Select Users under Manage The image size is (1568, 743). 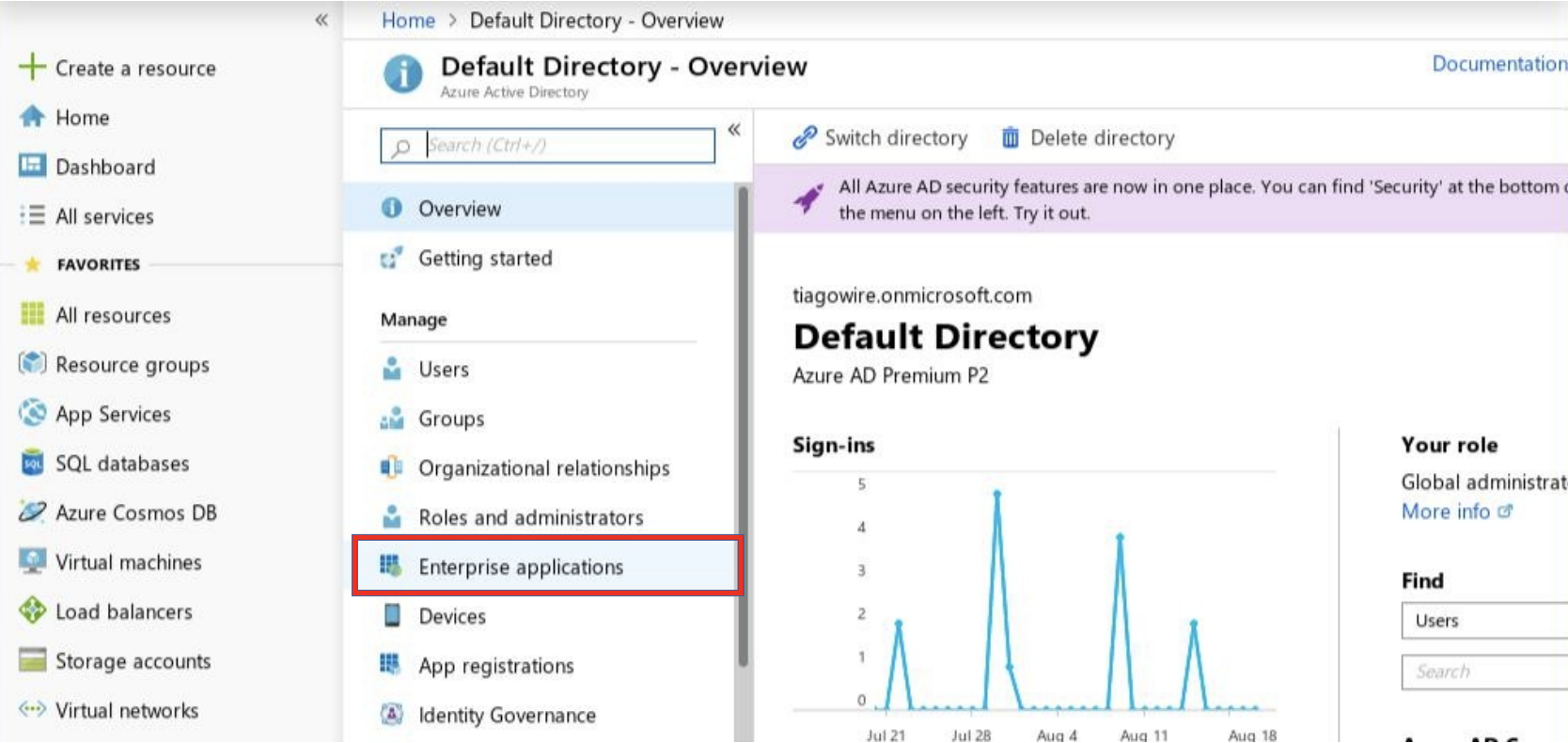539,369
